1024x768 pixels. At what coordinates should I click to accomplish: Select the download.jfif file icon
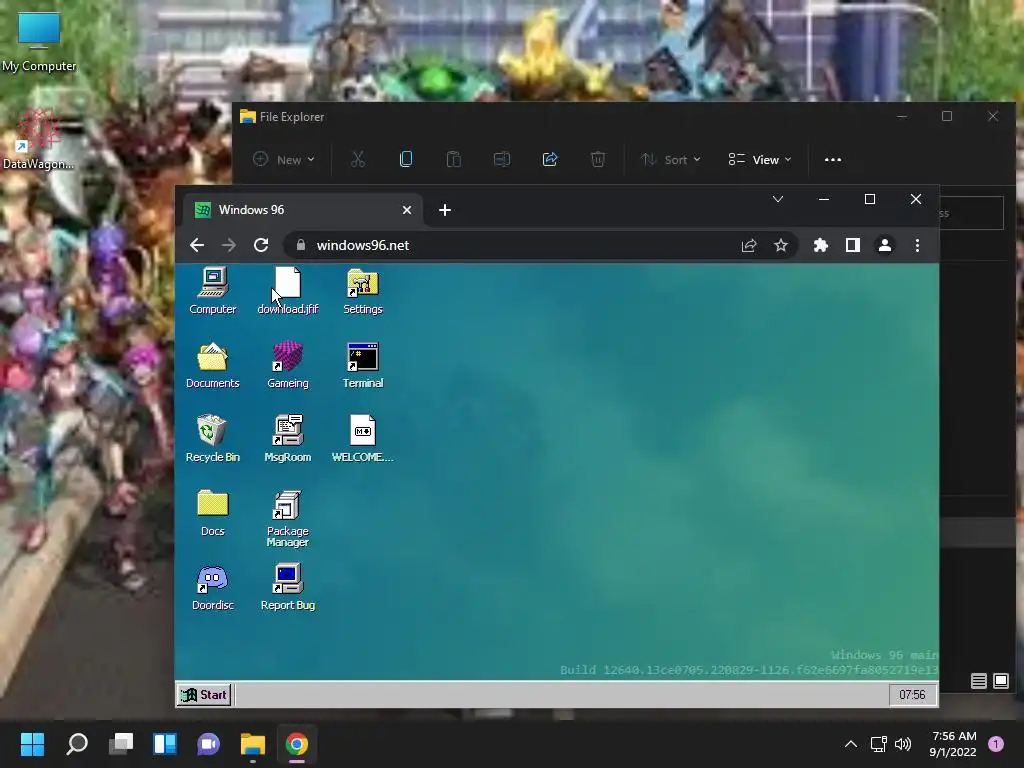(x=287, y=290)
